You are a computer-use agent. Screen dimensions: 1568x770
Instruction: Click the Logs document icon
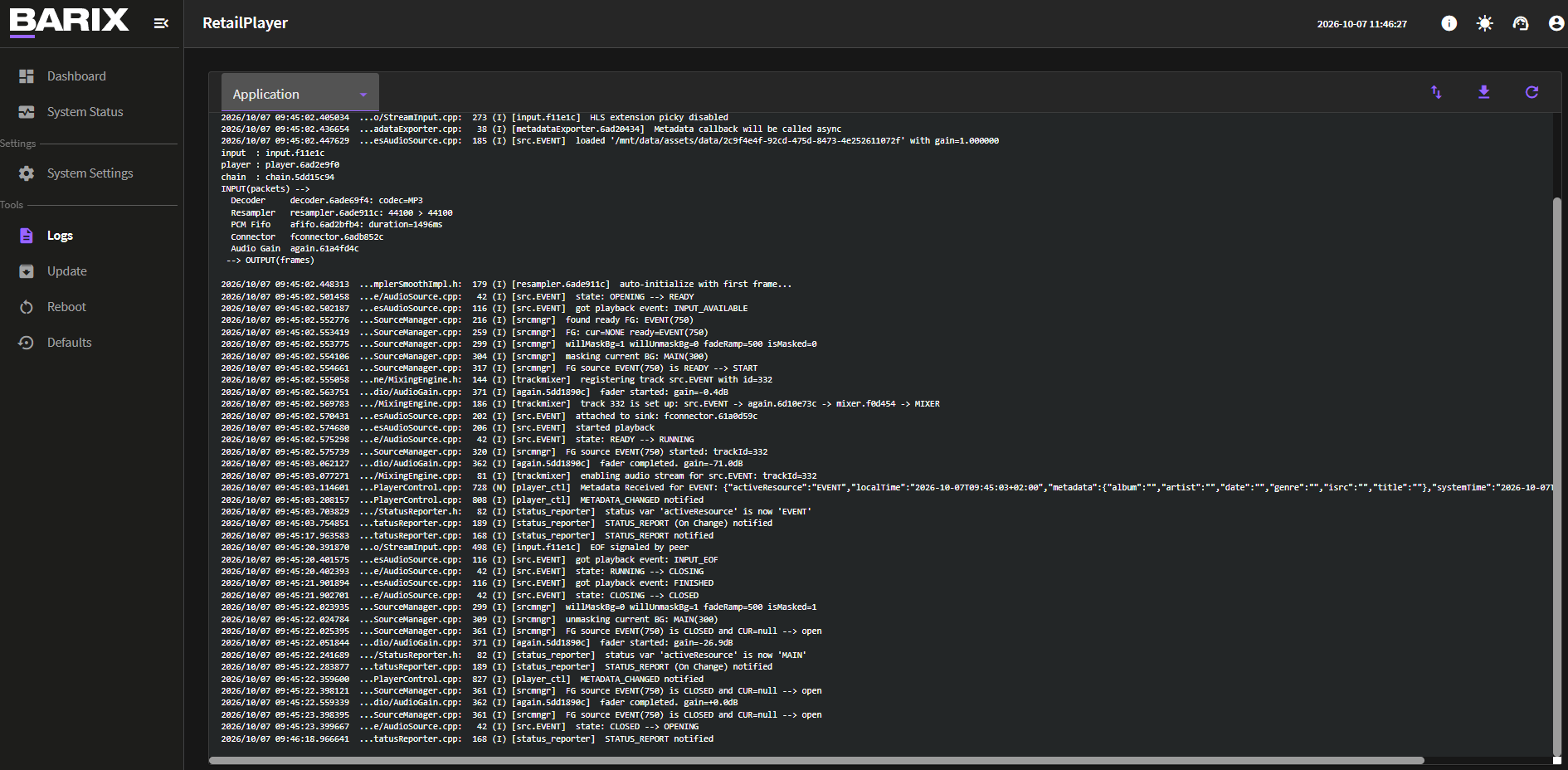click(27, 236)
